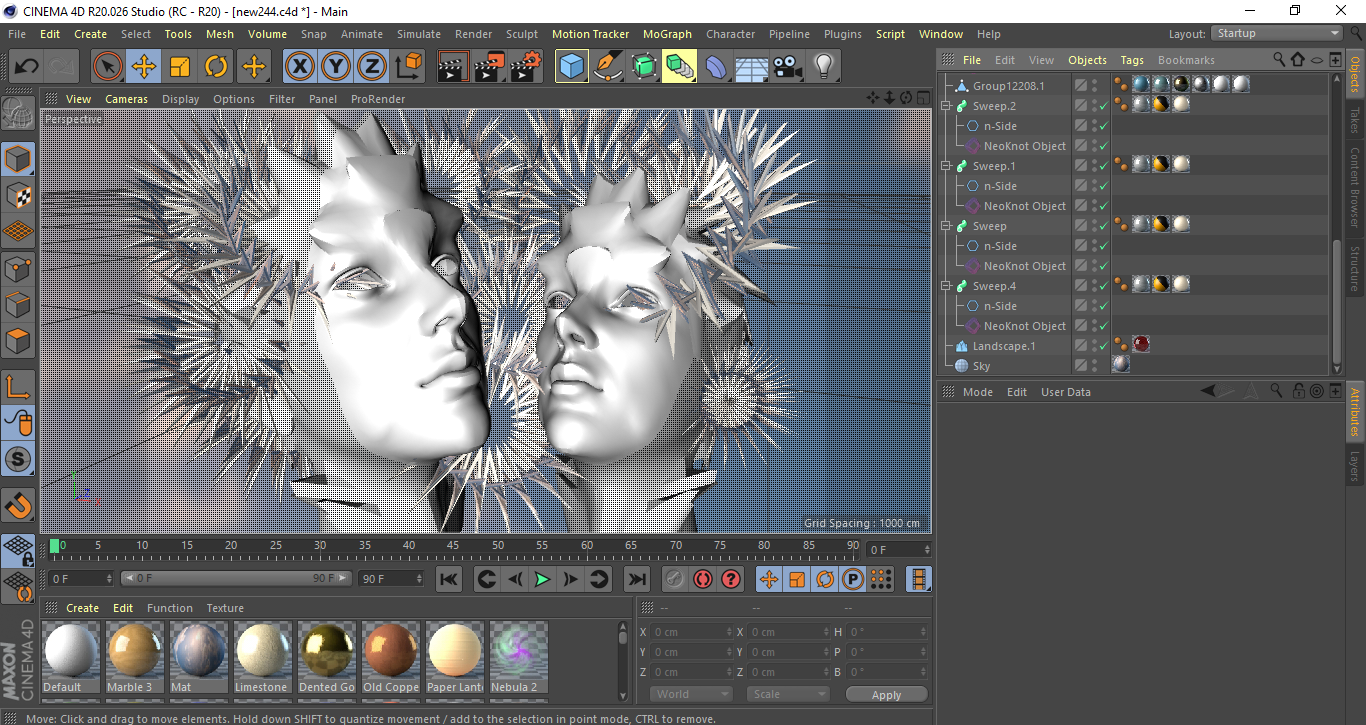Screen dimensions: 1366x725
Task: Switch to Polygons mode icon
Action: click(18, 340)
